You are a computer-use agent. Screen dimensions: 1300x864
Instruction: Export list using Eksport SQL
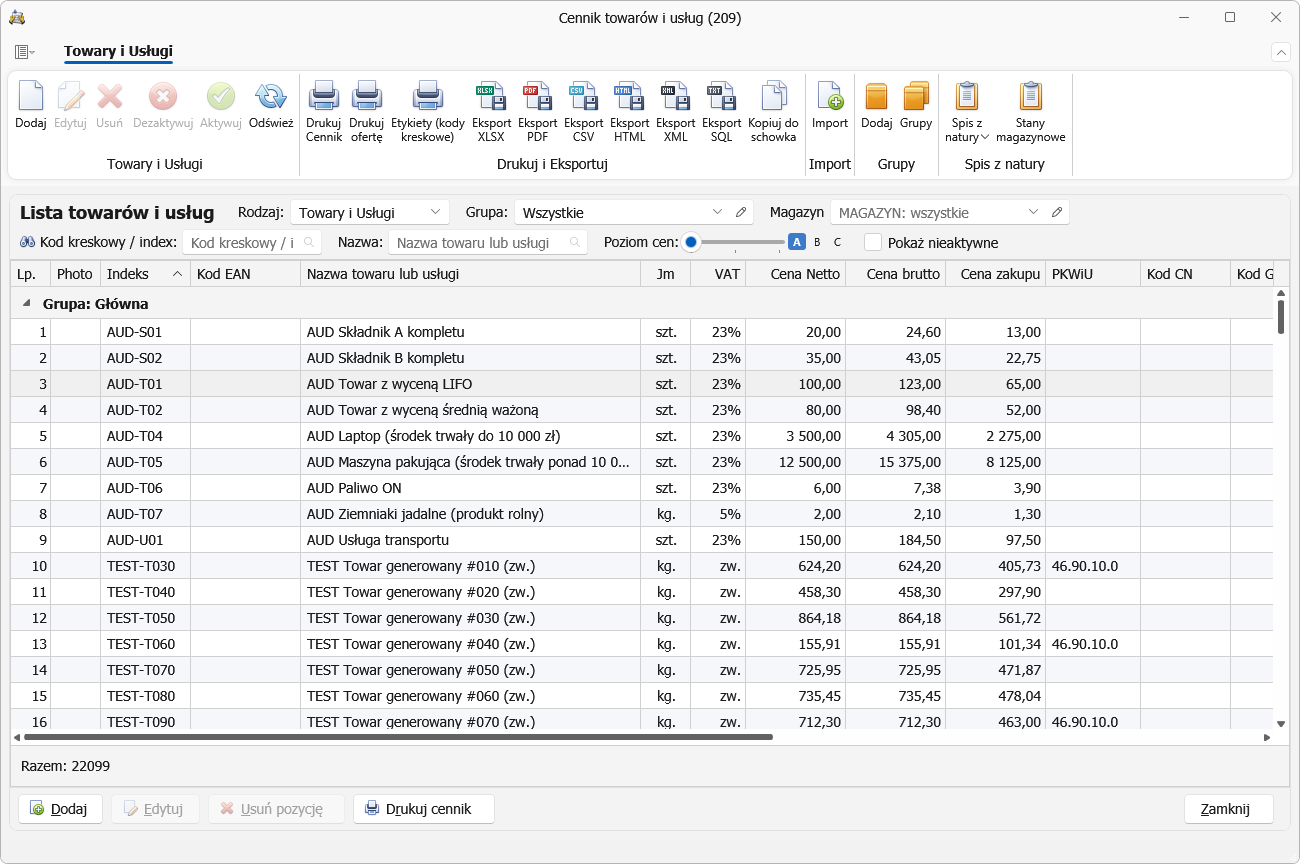722,97
